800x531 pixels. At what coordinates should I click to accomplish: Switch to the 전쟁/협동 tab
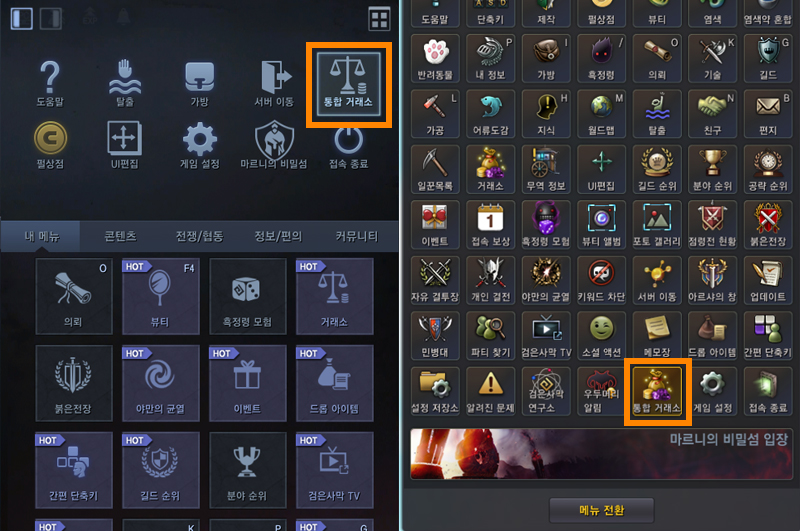click(199, 236)
